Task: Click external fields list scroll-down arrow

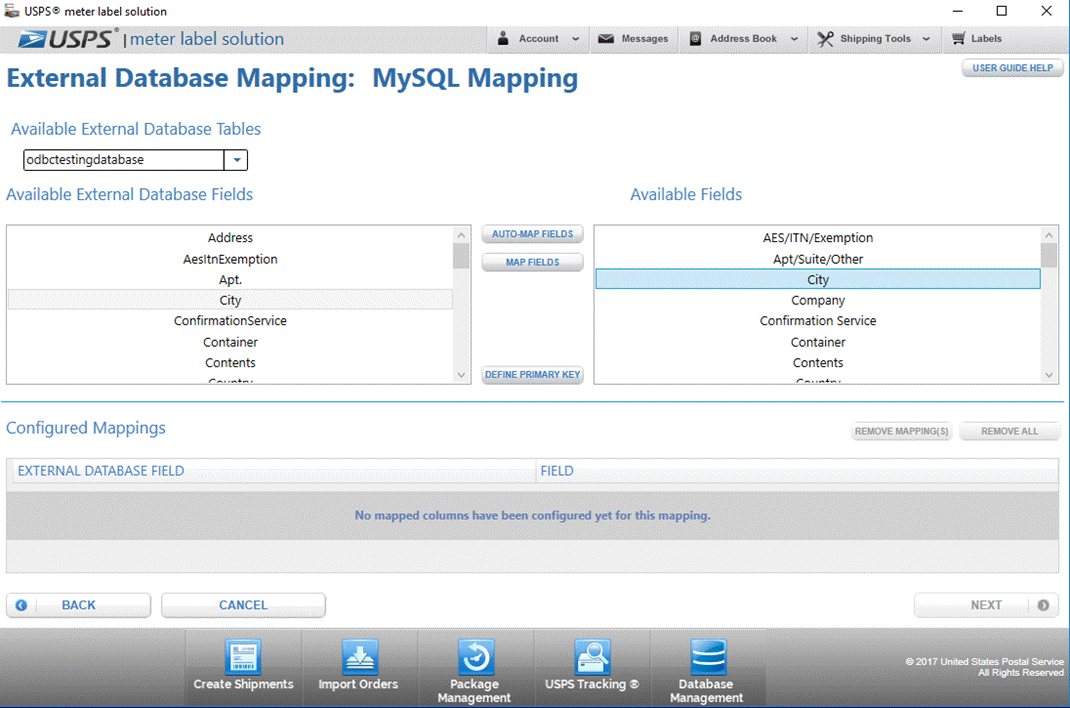Action: (x=461, y=375)
